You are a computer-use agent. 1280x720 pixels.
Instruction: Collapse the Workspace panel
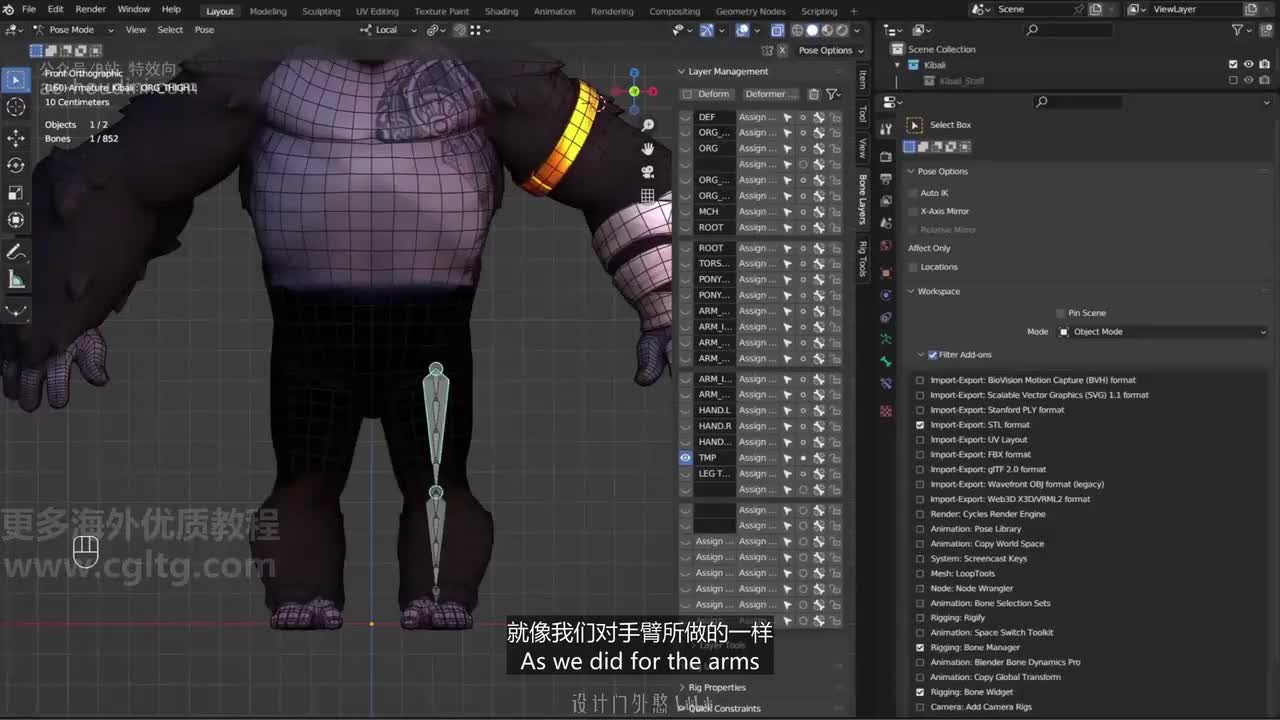pos(911,292)
